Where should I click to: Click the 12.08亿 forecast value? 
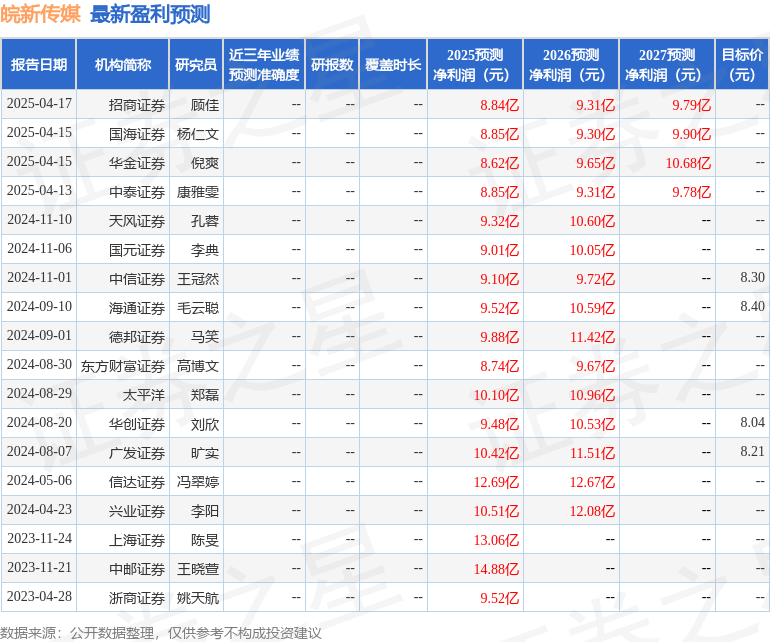(592, 511)
